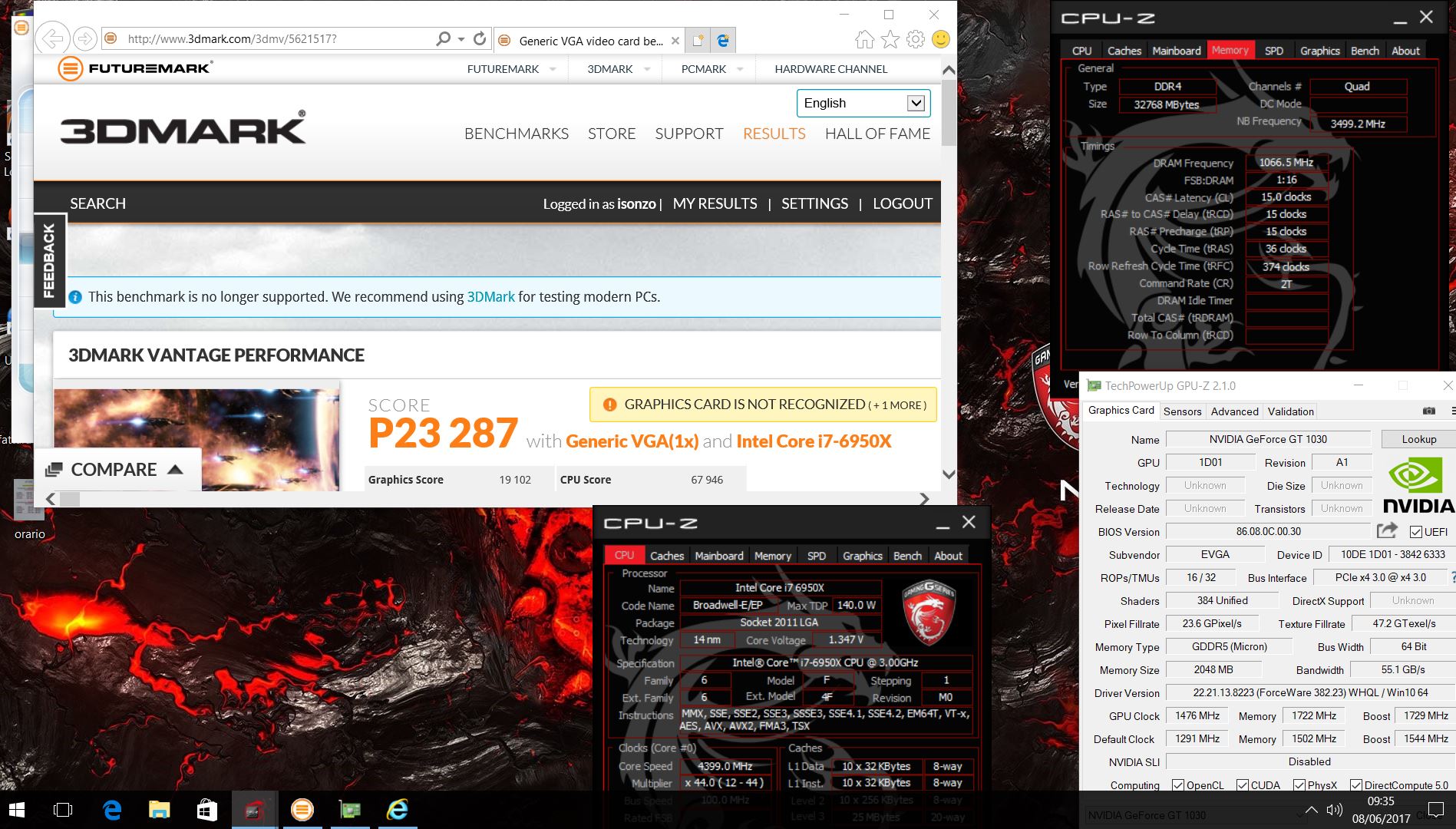Screen dimensions: 1456x829
Task: Click the GPU-Z taskbar icon
Action: [x=350, y=810]
